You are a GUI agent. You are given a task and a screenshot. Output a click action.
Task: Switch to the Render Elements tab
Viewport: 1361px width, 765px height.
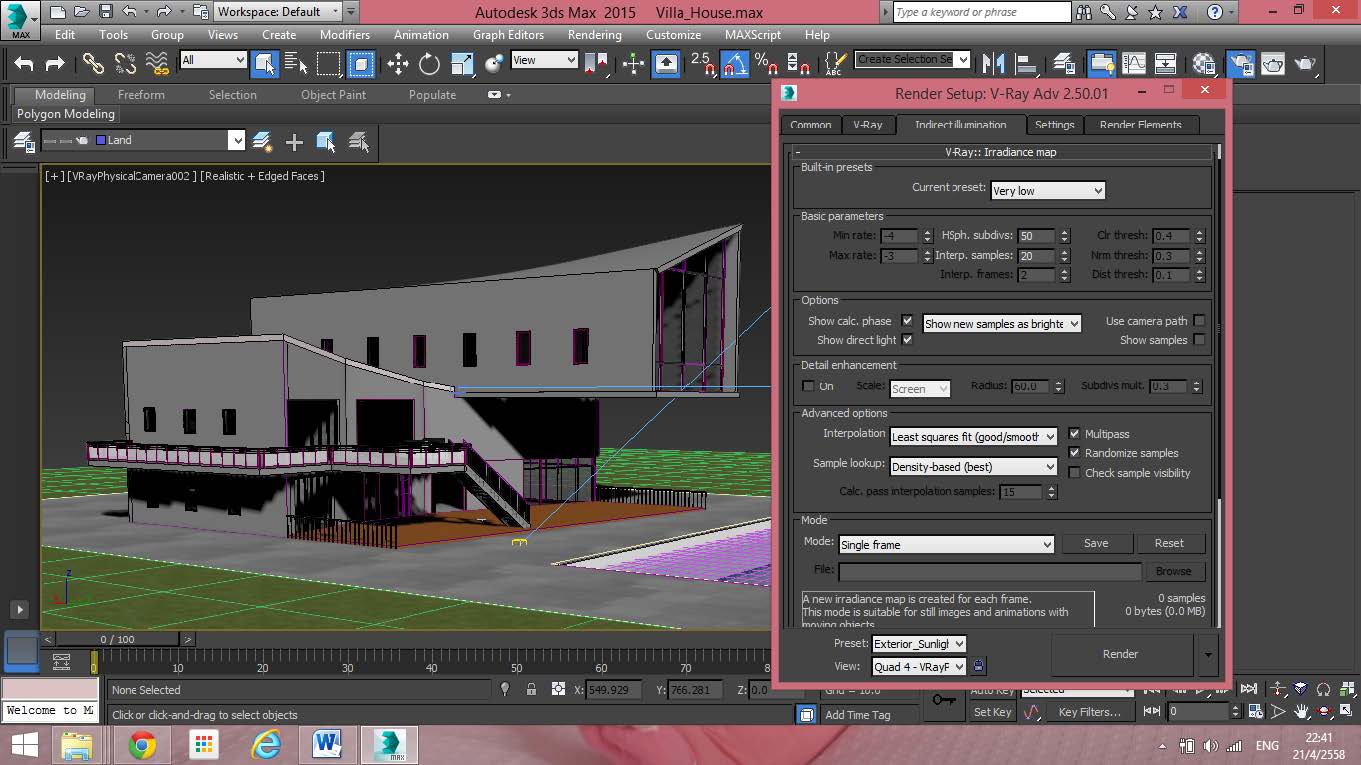pyautogui.click(x=1140, y=125)
